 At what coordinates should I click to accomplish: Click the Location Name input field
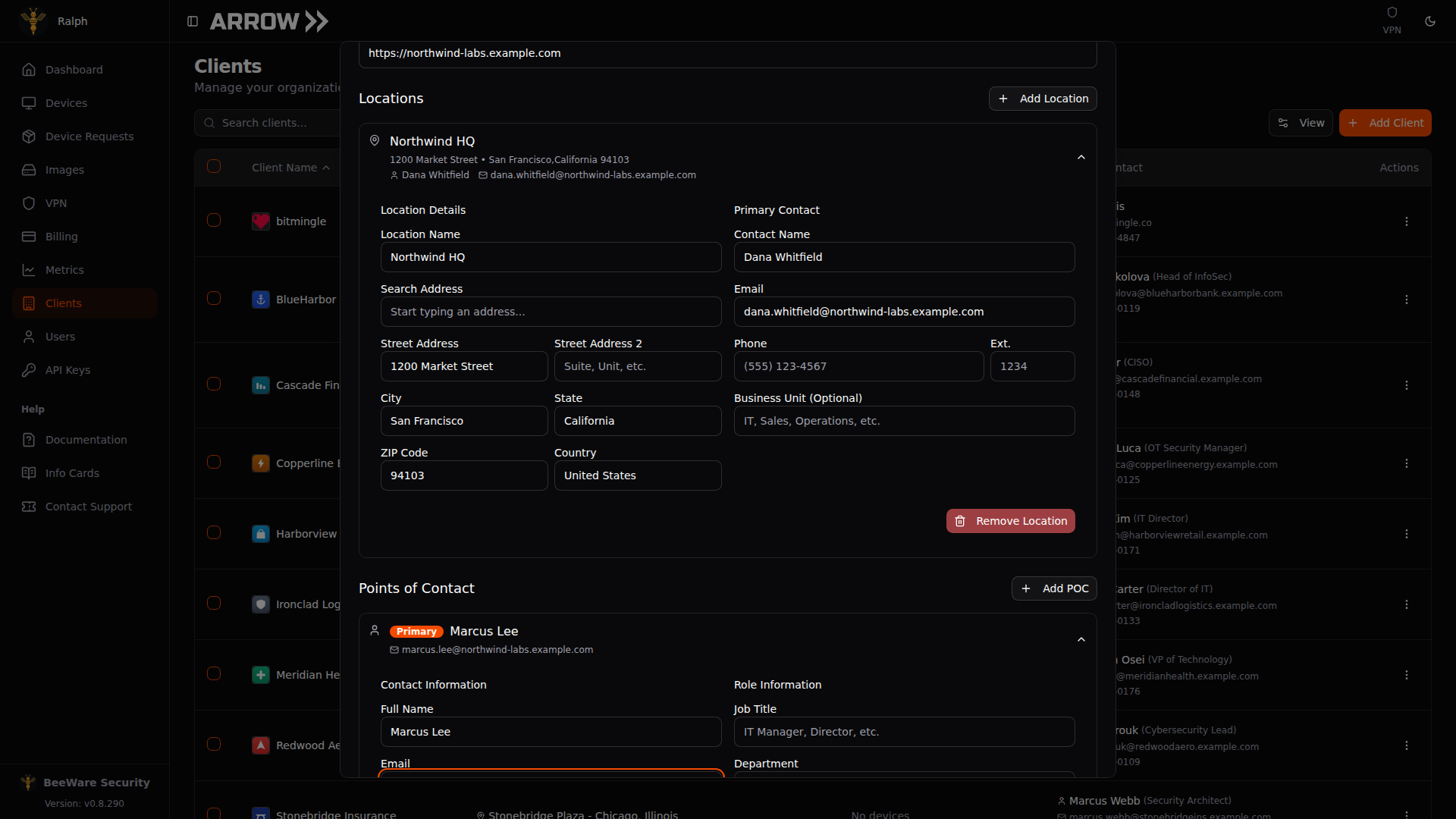pyautogui.click(x=551, y=257)
